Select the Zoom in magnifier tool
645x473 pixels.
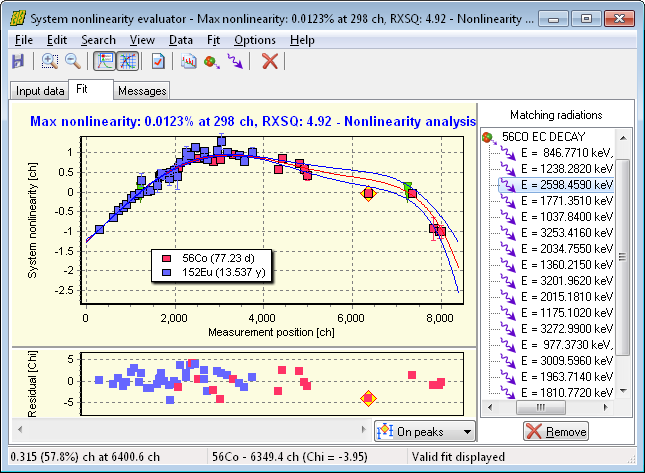click(50, 62)
